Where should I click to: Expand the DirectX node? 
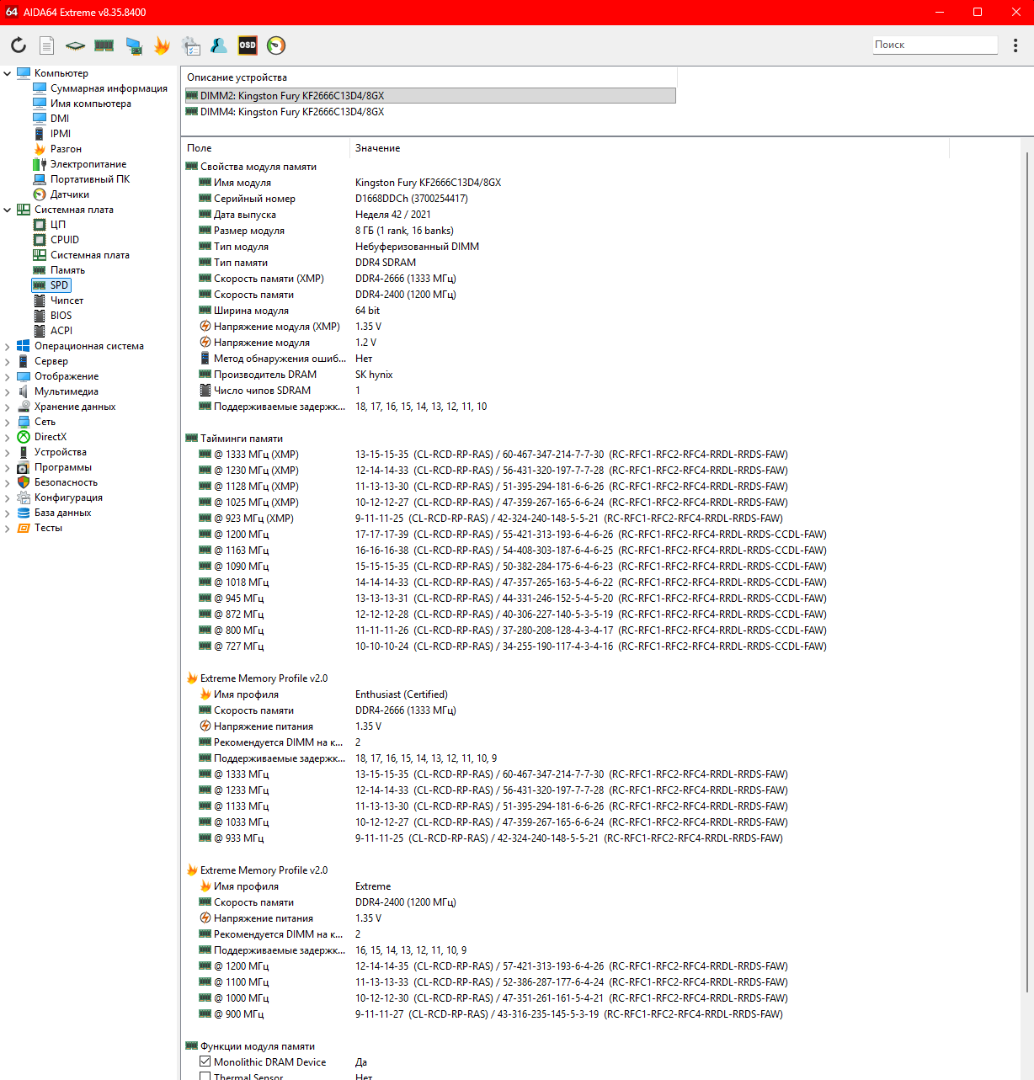pyautogui.click(x=8, y=437)
